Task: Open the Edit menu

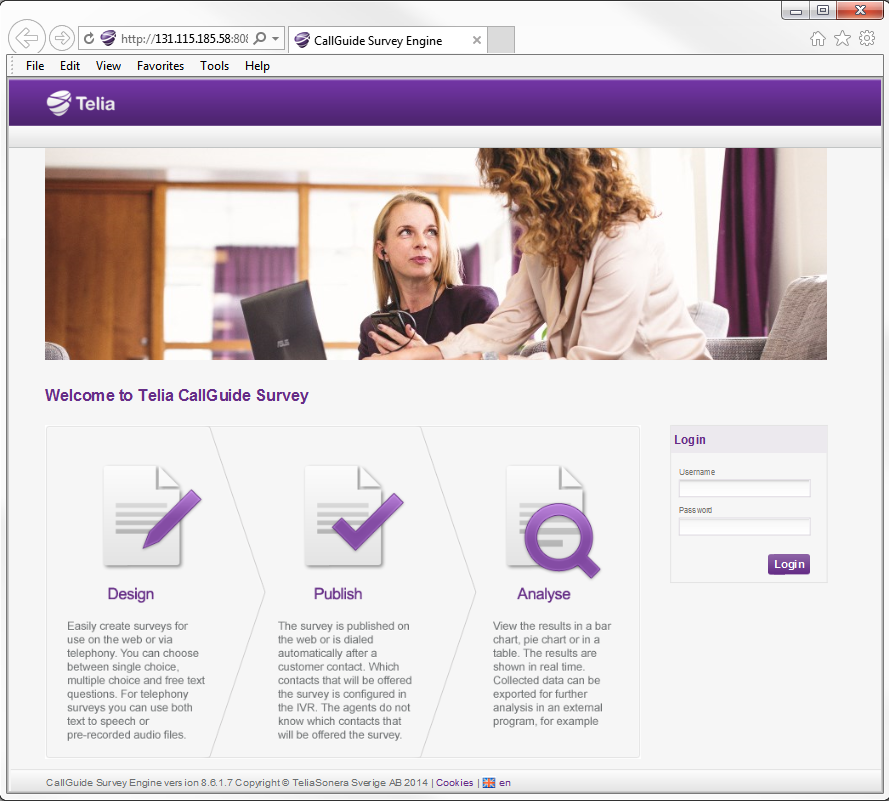Action: [x=70, y=66]
